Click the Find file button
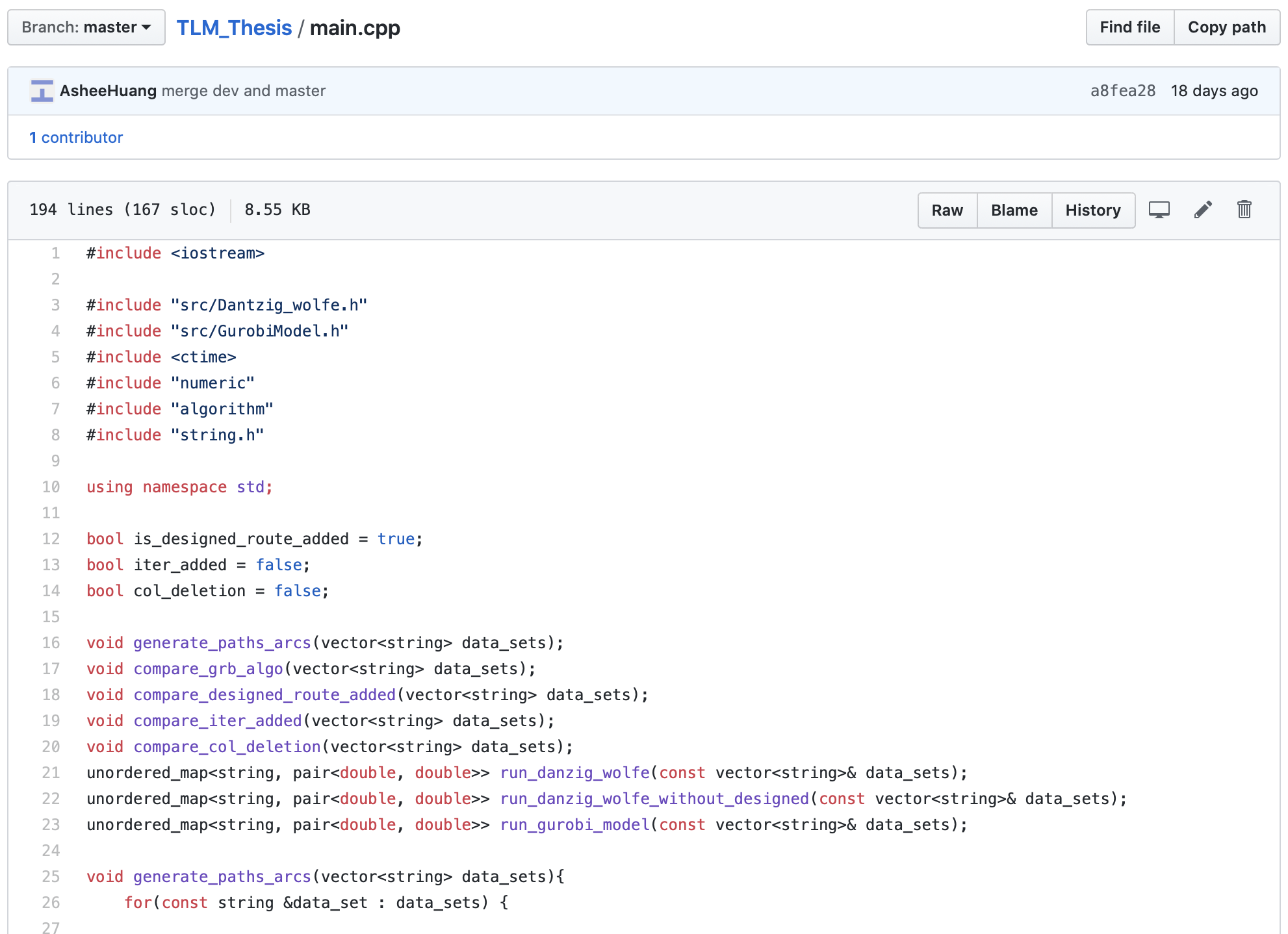Viewport: 1288px width, 934px height. tap(1129, 27)
